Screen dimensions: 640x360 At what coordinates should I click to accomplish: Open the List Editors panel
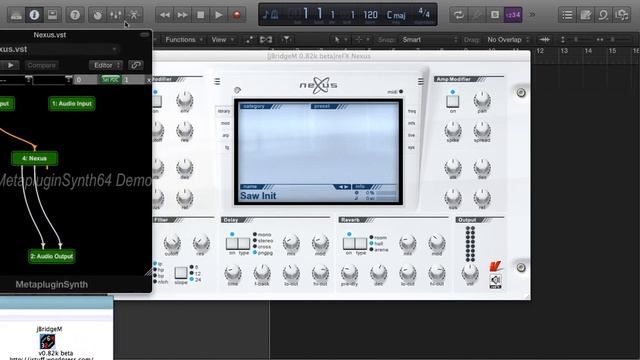tap(567, 15)
